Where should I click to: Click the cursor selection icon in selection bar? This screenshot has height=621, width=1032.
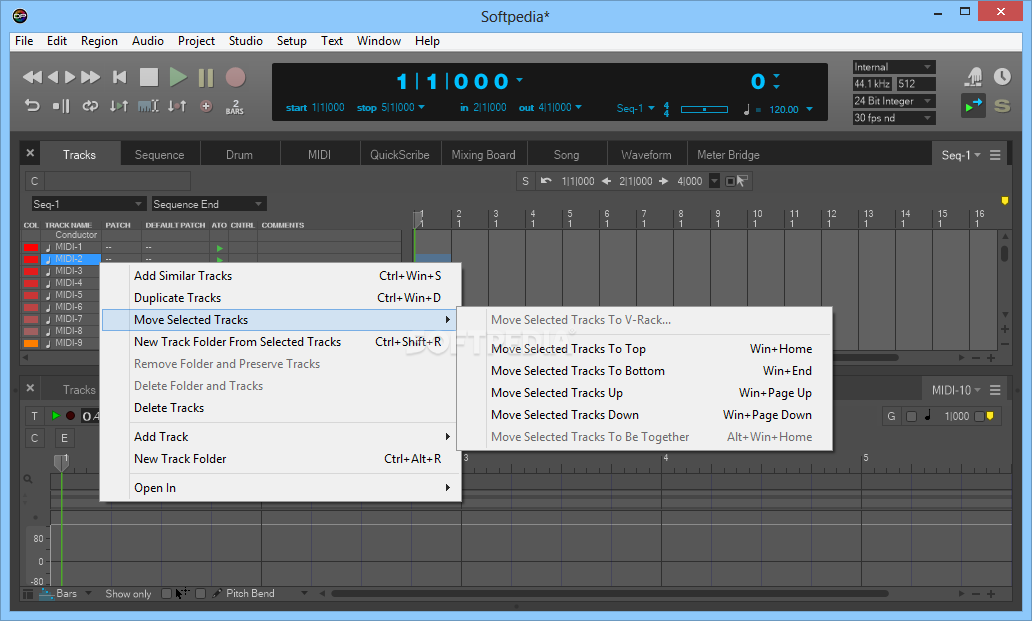pos(742,181)
